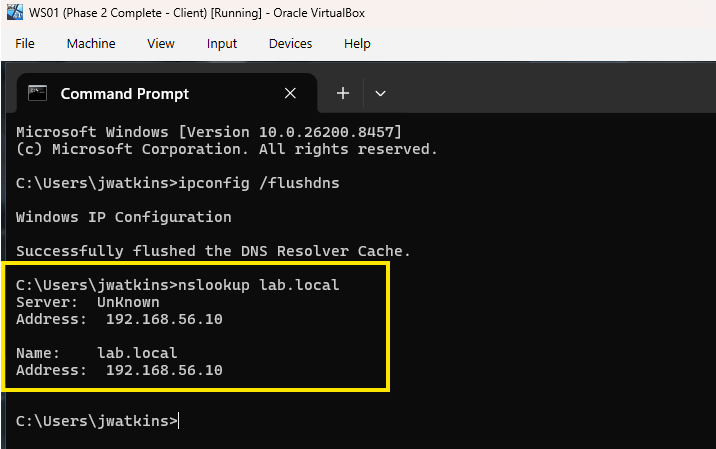This screenshot has width=716, height=449.
Task: Open the Input menu
Action: tap(221, 43)
